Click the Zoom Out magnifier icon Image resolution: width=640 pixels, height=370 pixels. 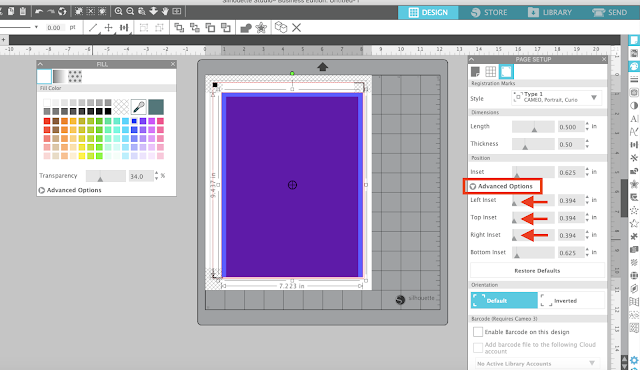pyautogui.click(x=130, y=11)
